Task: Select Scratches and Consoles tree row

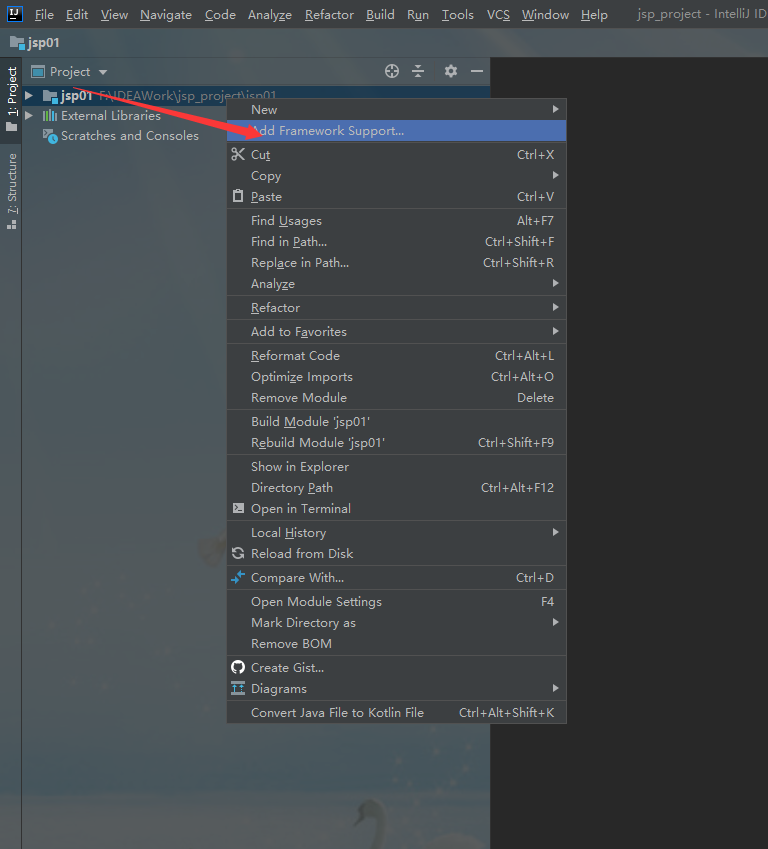Action: (x=256, y=136)
